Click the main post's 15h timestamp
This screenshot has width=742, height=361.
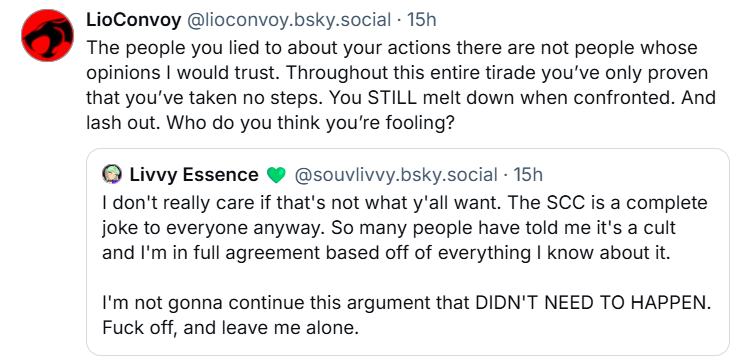422,20
